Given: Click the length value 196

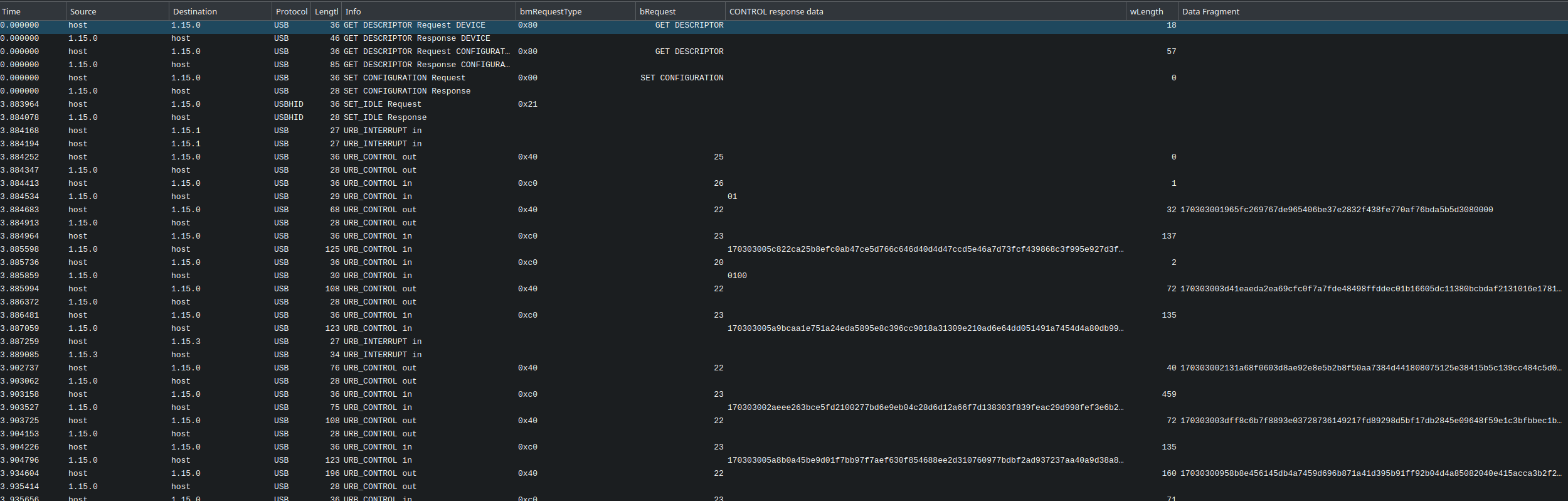Looking at the screenshot, I should point(332,473).
